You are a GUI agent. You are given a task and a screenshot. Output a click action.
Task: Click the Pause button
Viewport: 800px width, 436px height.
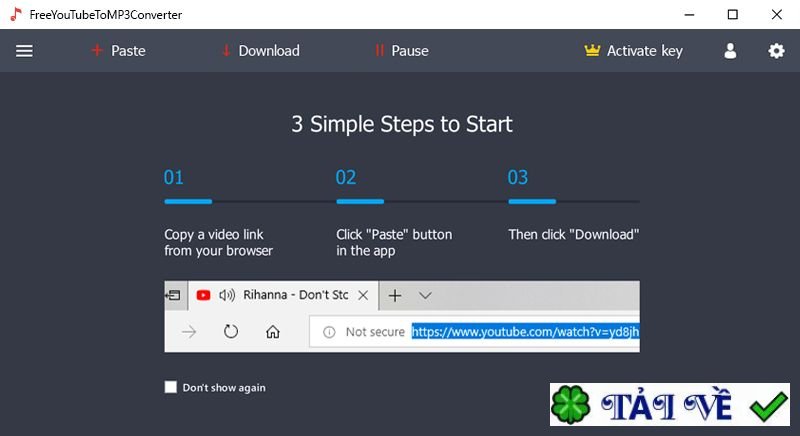coord(402,51)
